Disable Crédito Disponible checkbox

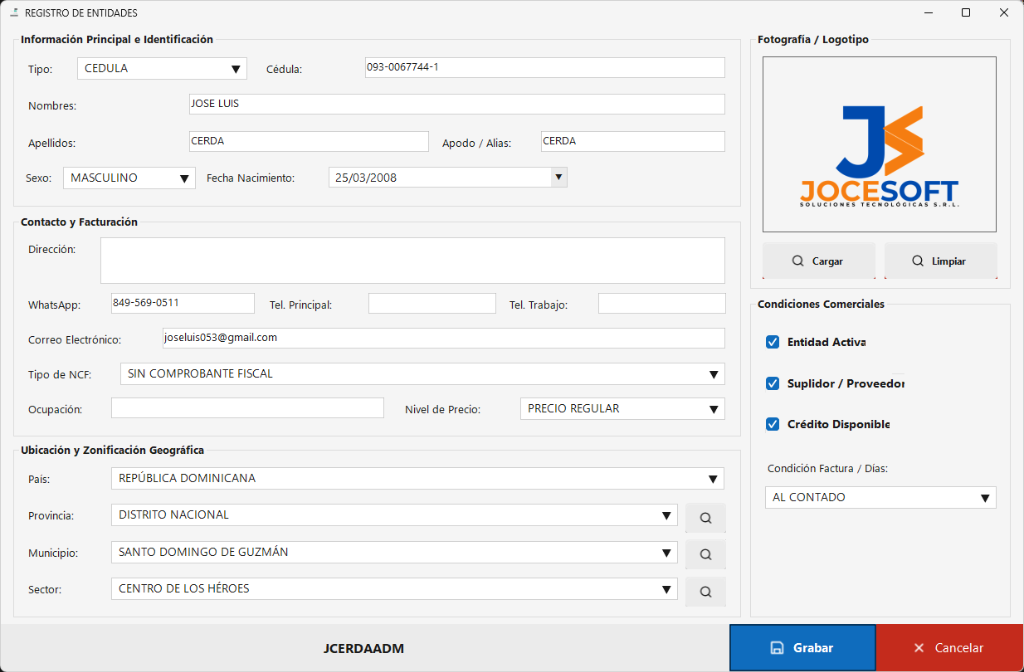tap(773, 424)
